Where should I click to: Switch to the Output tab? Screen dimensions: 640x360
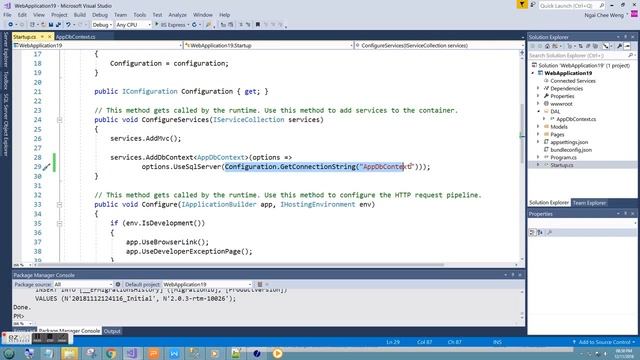pyautogui.click(x=112, y=331)
